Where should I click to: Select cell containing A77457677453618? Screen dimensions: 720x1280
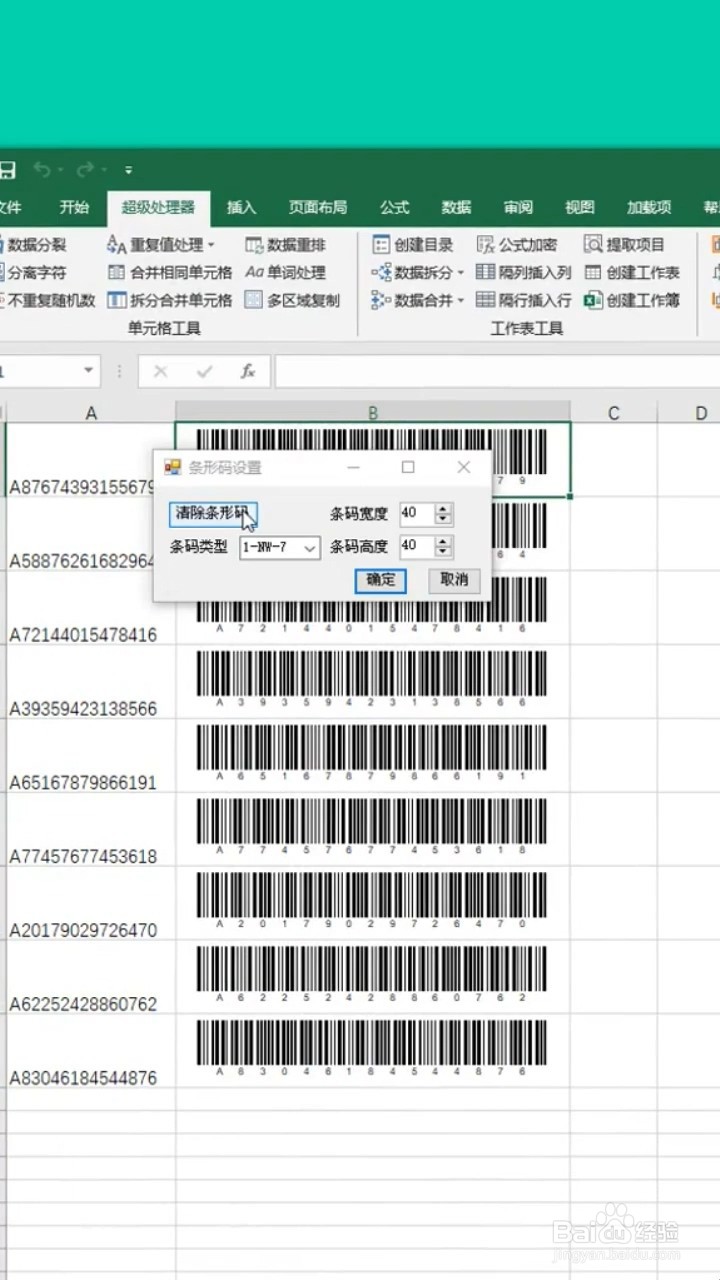point(91,830)
